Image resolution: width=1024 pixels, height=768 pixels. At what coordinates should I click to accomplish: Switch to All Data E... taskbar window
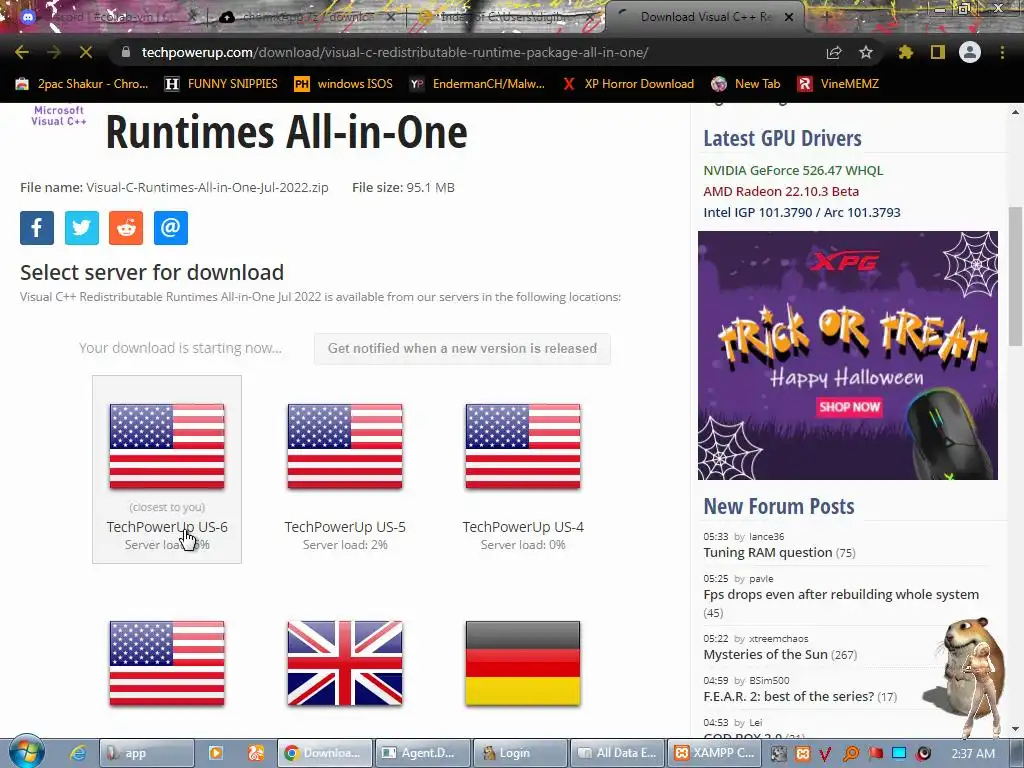coord(618,753)
